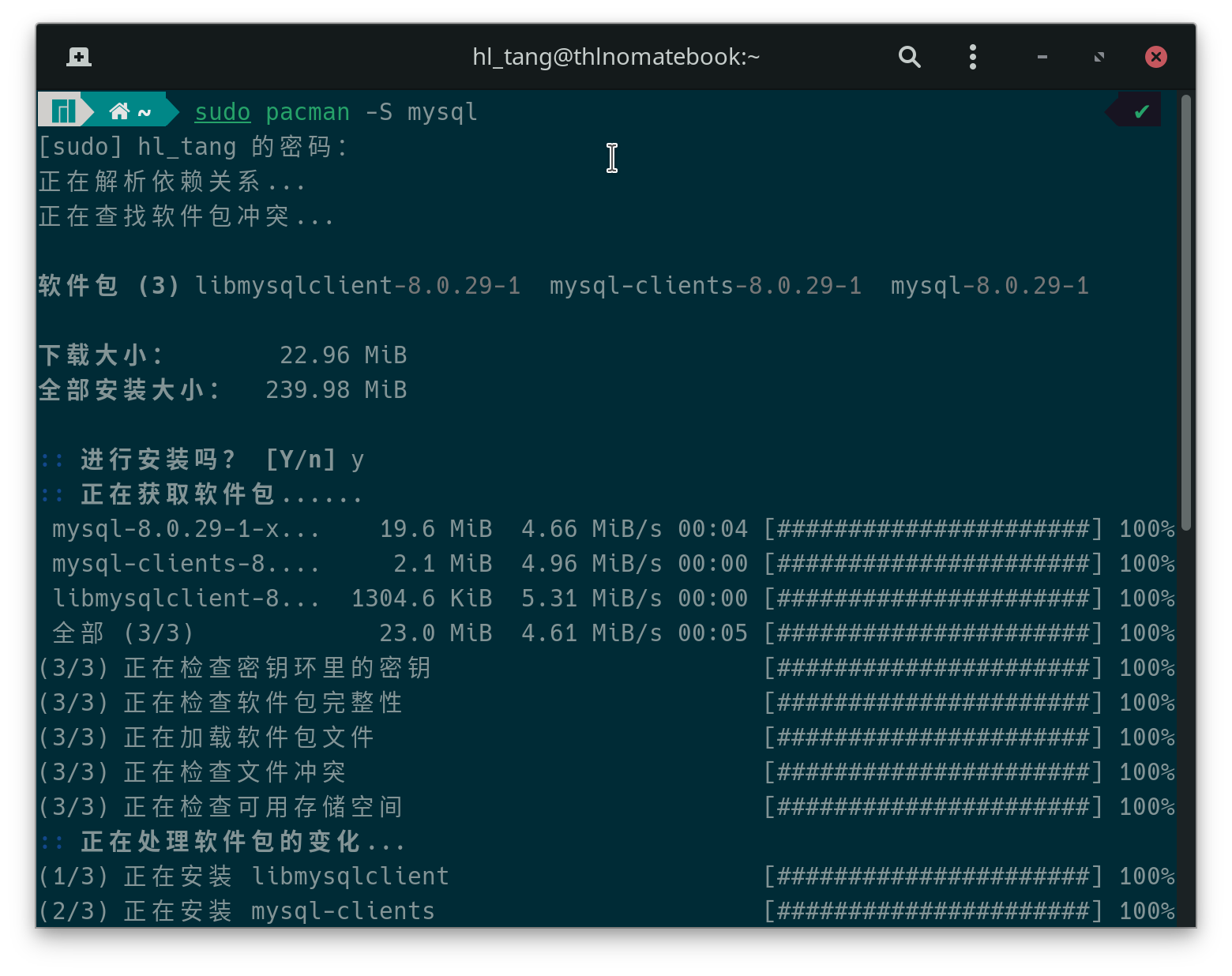Image resolution: width=1232 pixels, height=976 pixels.
Task: Click the home icon in the prompt
Action: [x=119, y=111]
